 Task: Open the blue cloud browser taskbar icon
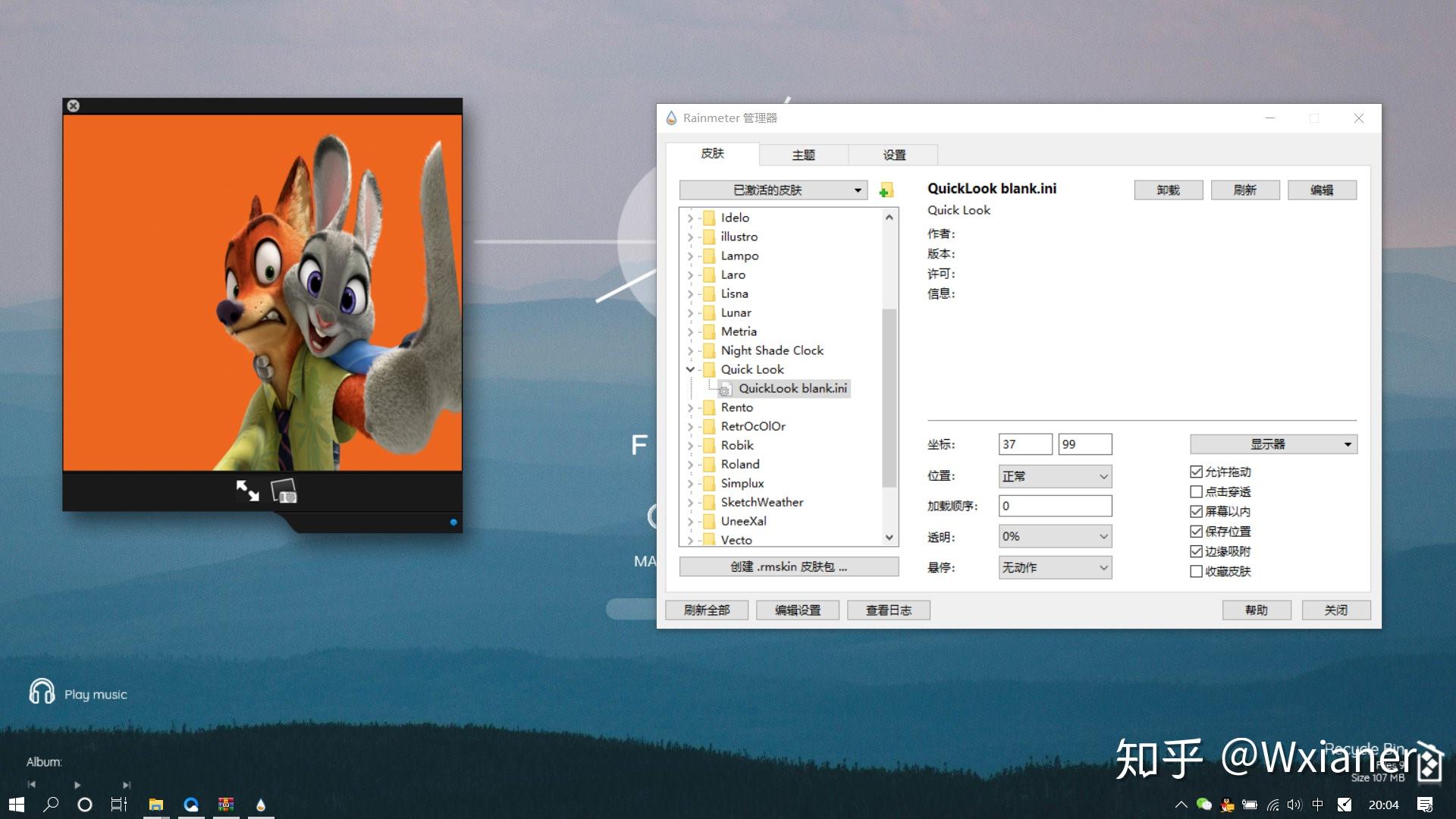191,805
